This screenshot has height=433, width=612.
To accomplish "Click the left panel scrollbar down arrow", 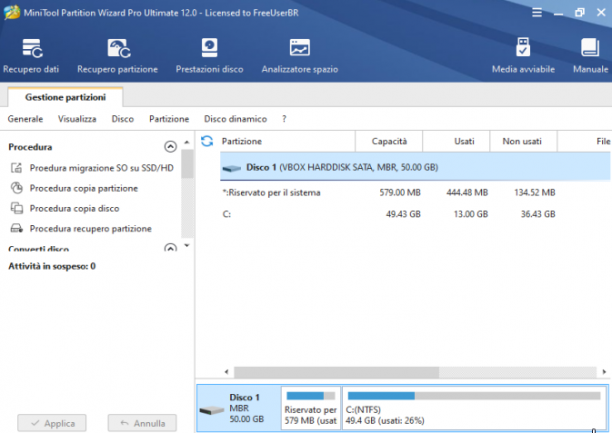I will click(x=187, y=246).
